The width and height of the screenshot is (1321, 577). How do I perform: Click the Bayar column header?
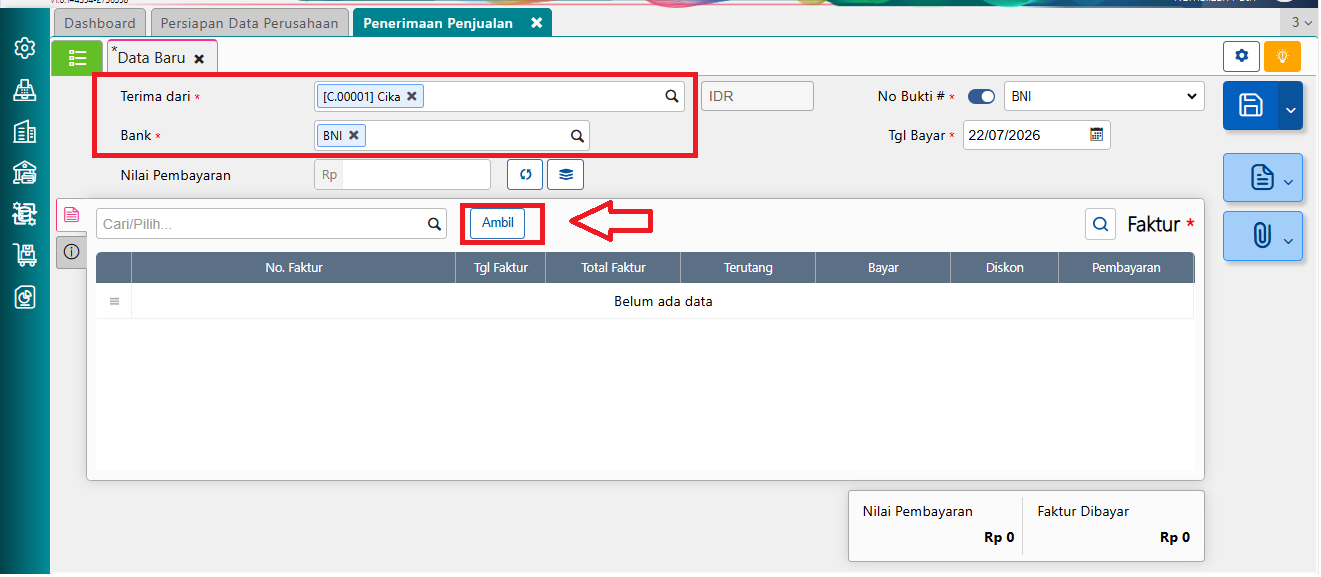click(x=883, y=267)
